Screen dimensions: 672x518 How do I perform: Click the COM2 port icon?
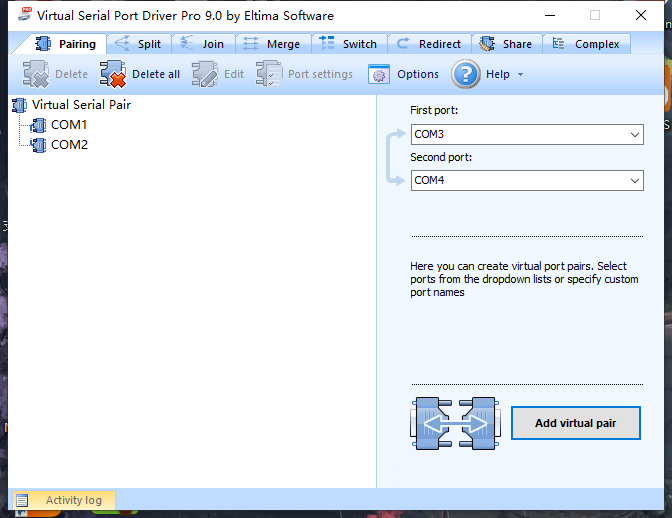[38, 145]
